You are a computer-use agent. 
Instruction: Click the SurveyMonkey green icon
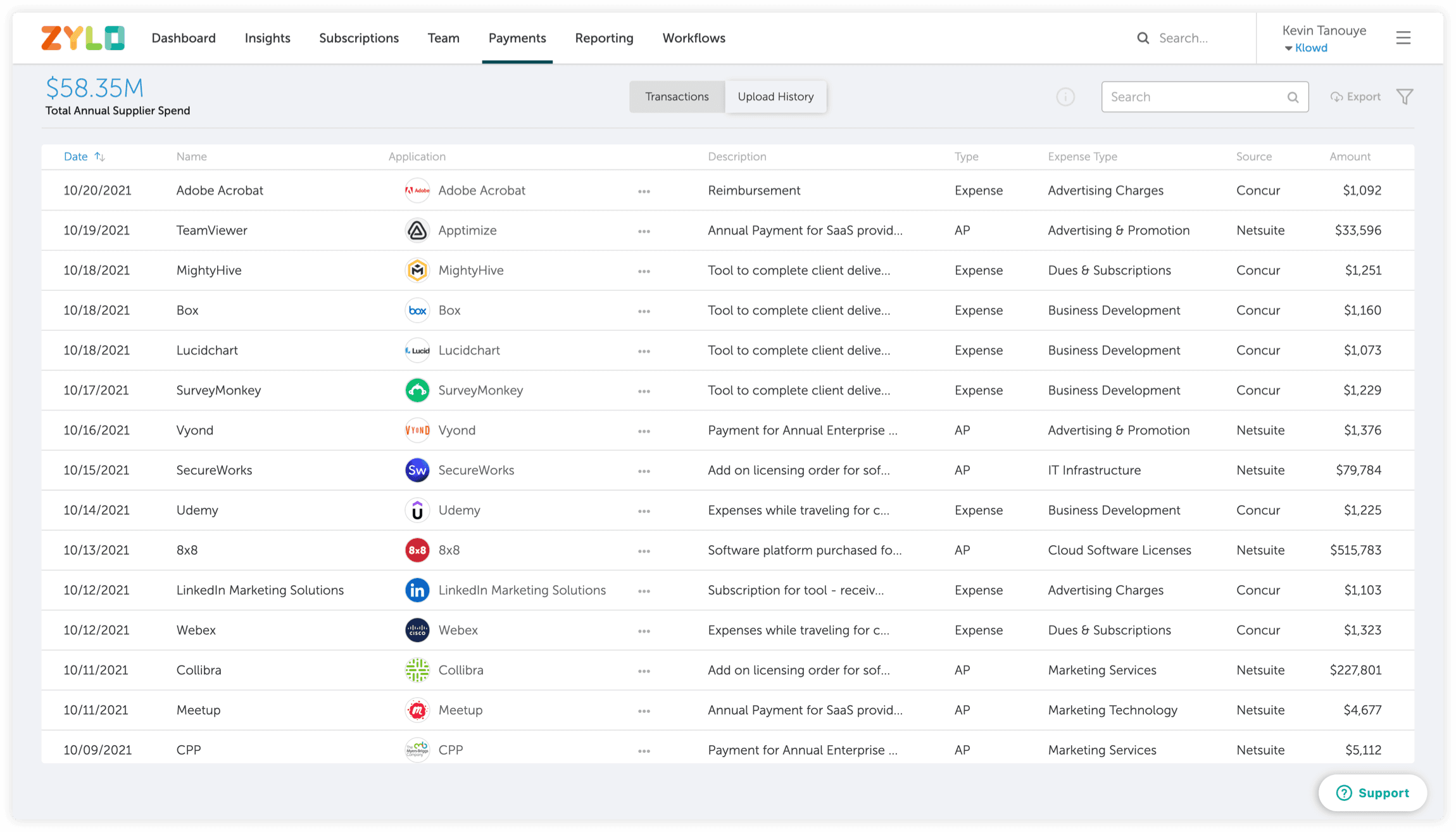pos(417,391)
